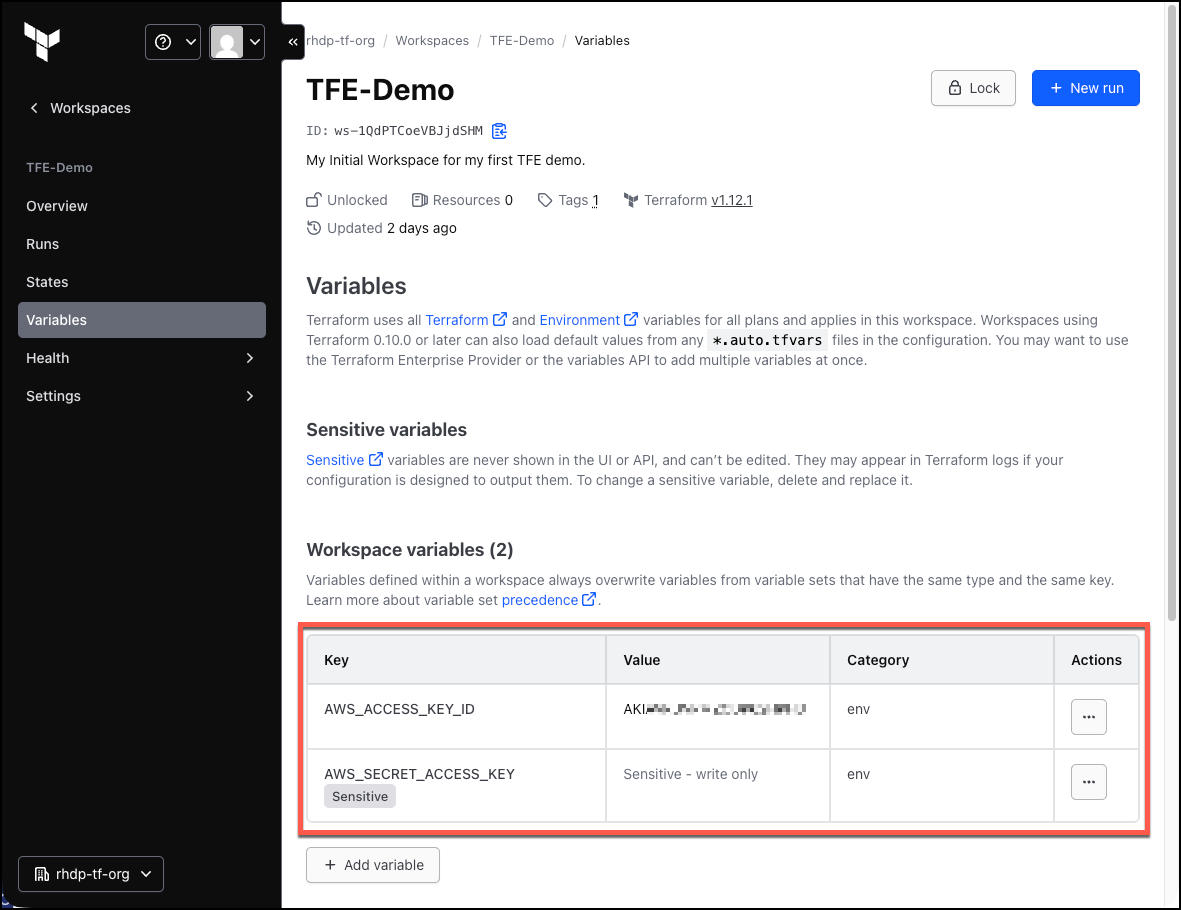1181x910 pixels.
Task: Click the Category column header
Action: pyautogui.click(x=941, y=660)
